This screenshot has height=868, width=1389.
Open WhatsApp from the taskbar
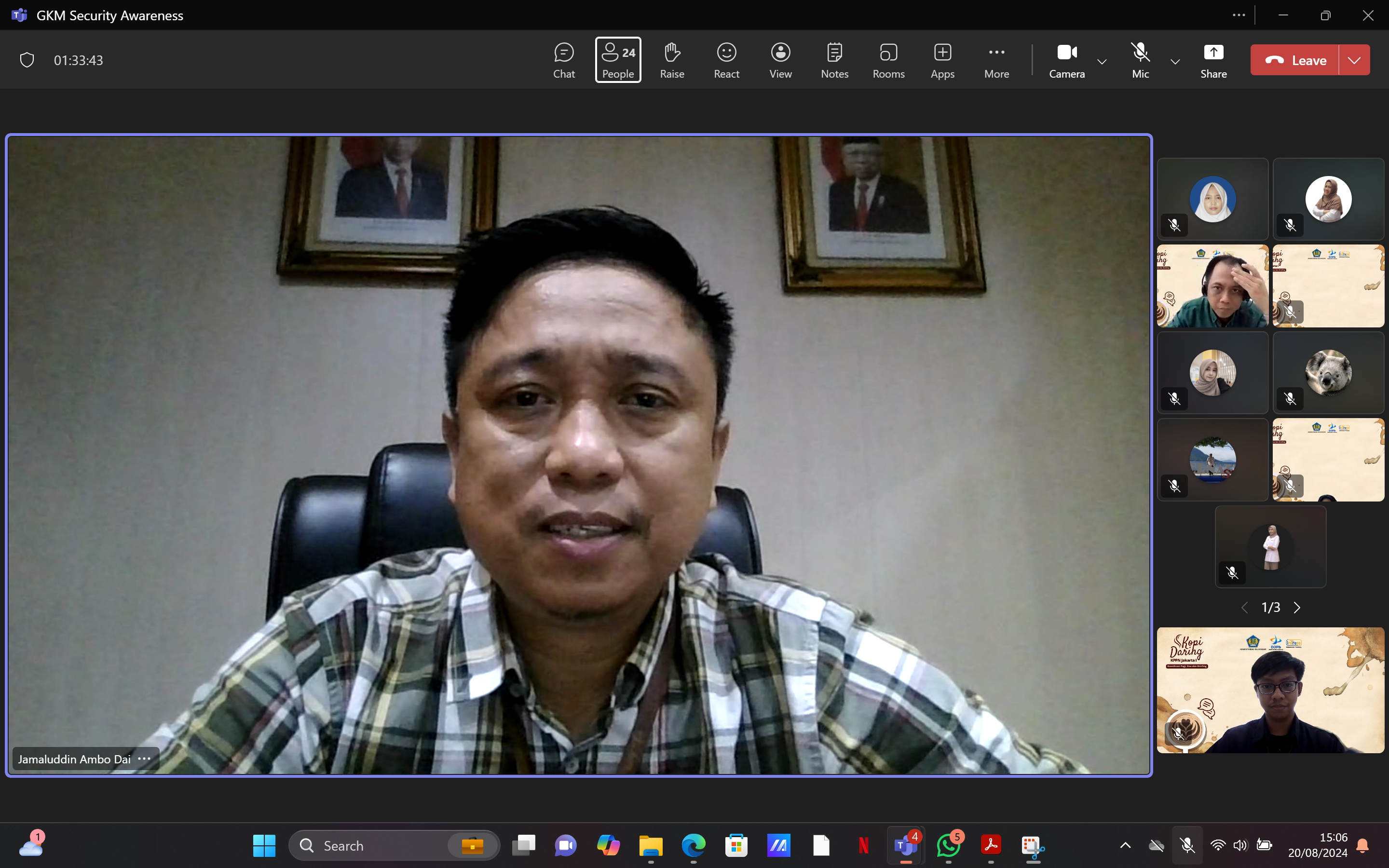click(948, 846)
